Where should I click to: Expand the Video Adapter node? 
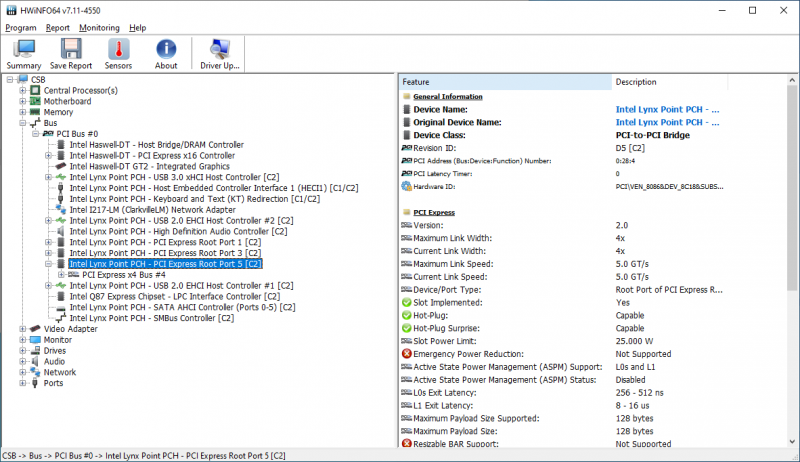(x=22, y=329)
